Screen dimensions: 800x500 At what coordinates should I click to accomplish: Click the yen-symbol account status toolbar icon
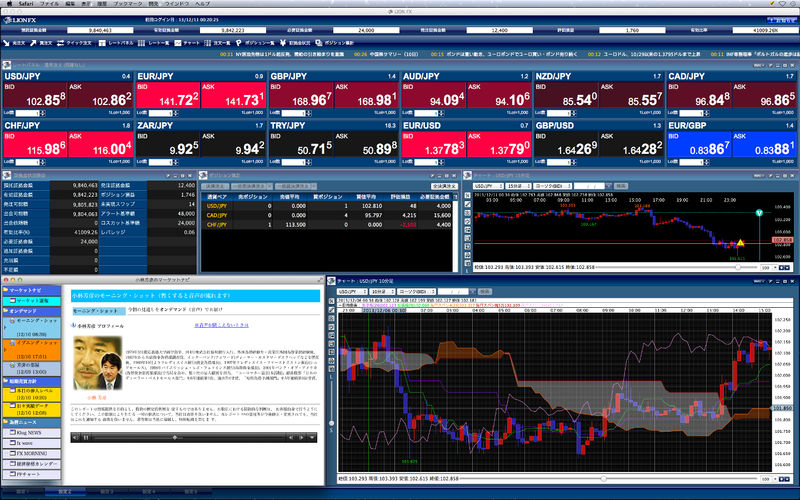[283, 43]
